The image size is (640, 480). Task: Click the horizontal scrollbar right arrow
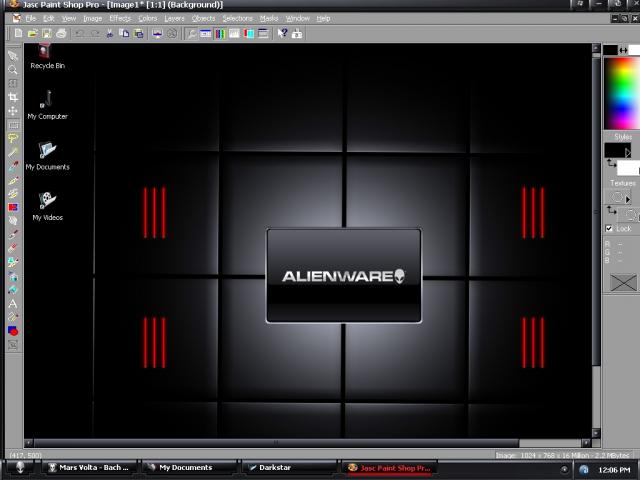click(x=586, y=443)
